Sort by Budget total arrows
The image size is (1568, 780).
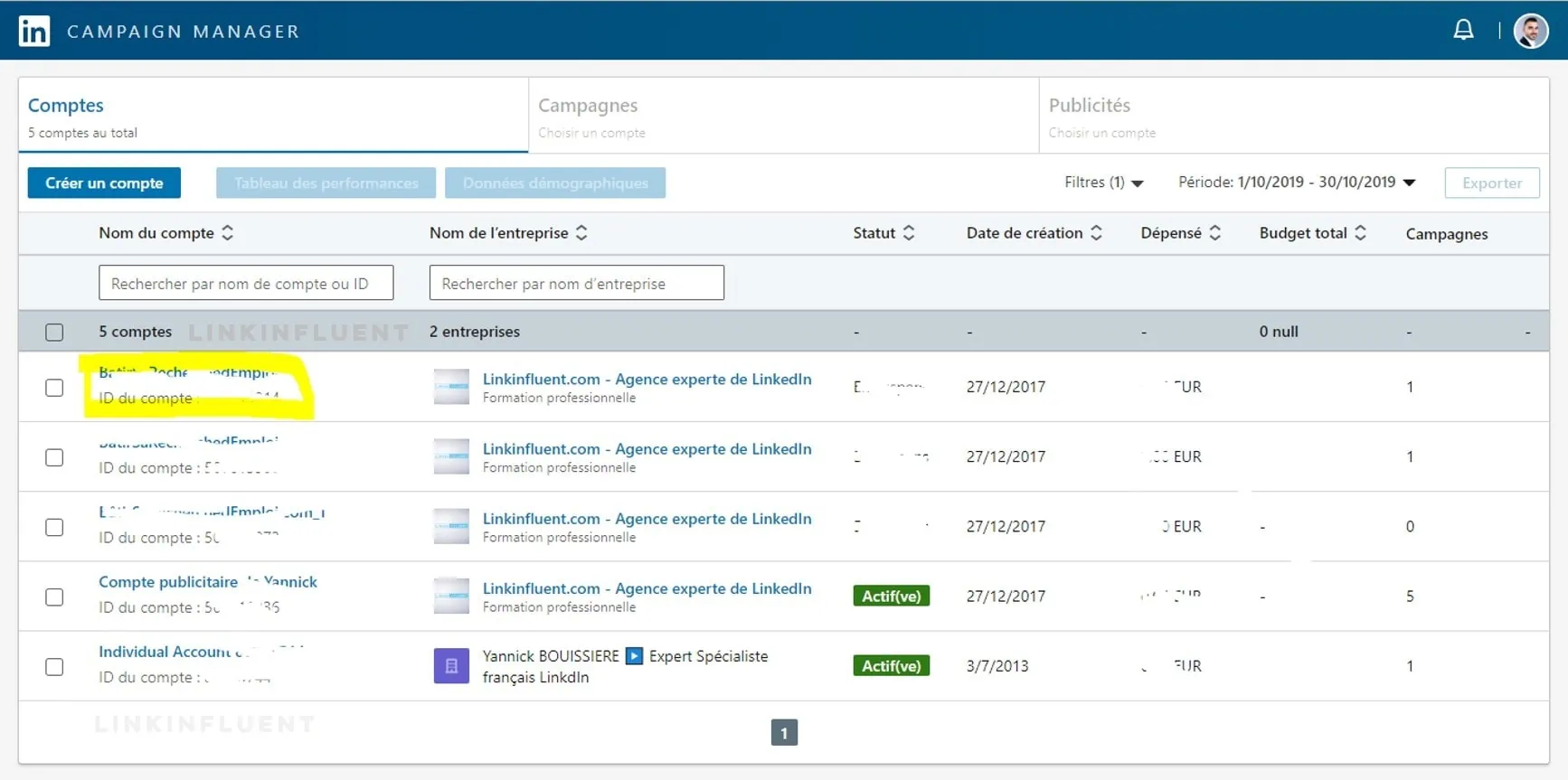pos(1360,233)
